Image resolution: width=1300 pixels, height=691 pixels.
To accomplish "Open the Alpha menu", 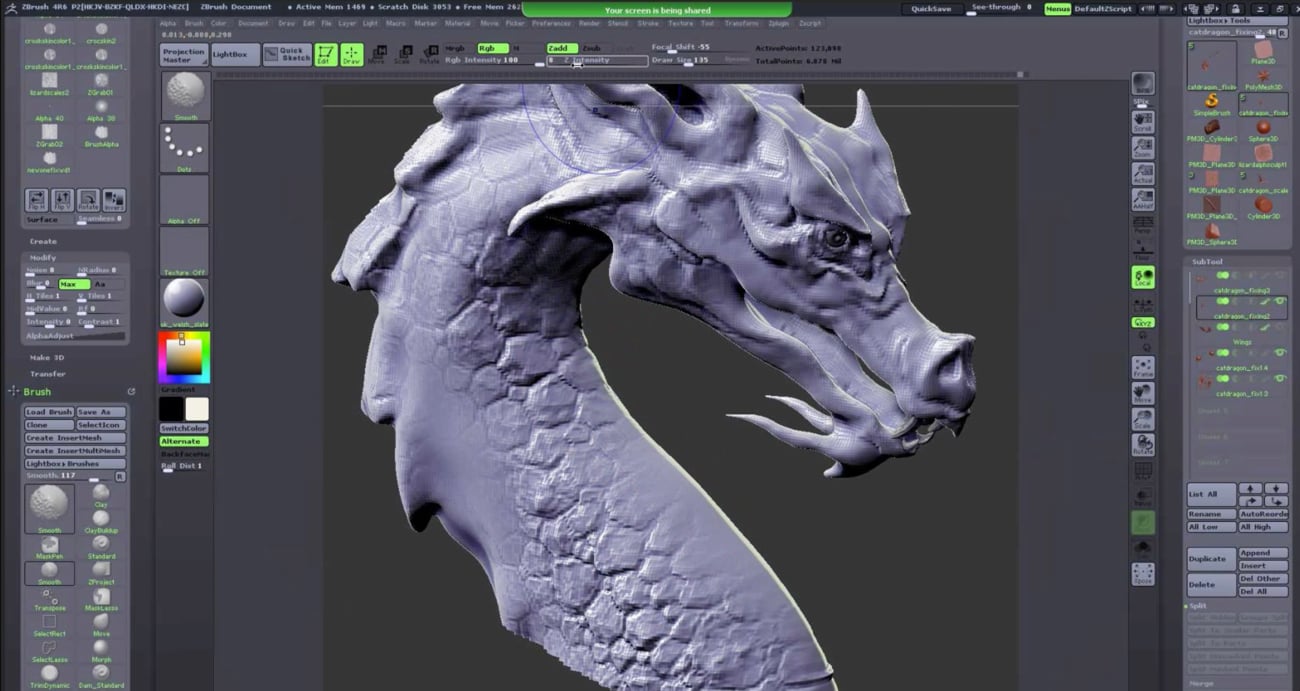I will [x=168, y=22].
